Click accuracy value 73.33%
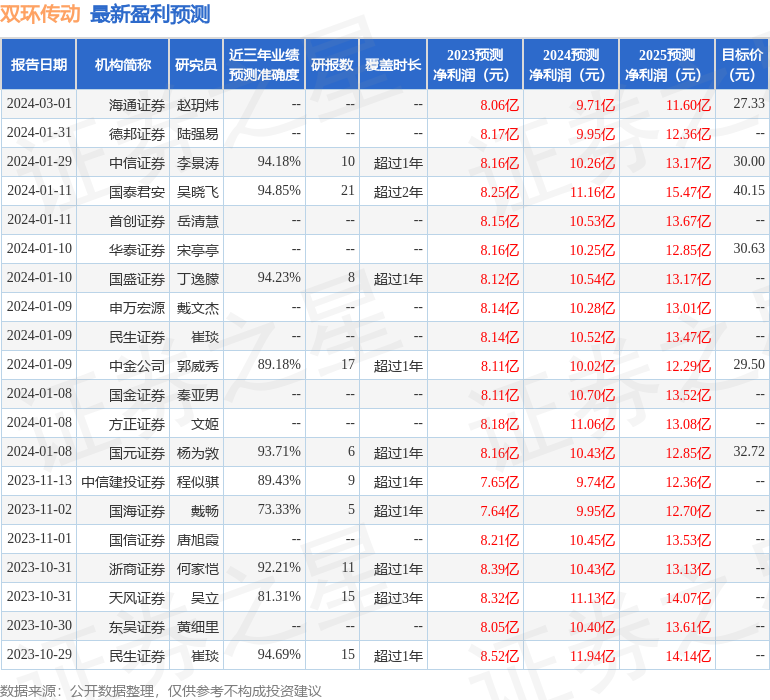770x700 pixels. (x=279, y=509)
